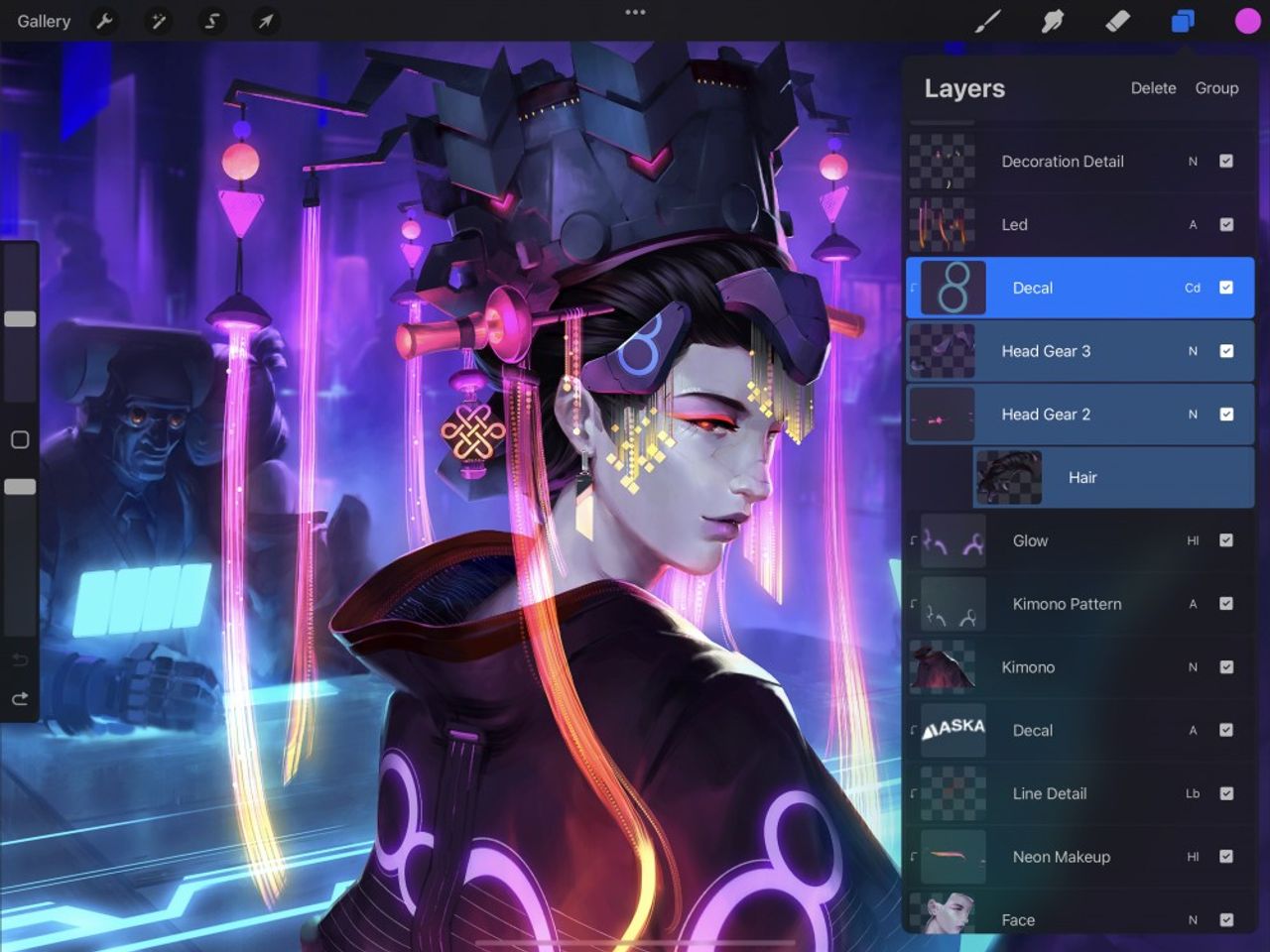Hide the Glow layer
The image size is (1270, 952).
[1226, 540]
